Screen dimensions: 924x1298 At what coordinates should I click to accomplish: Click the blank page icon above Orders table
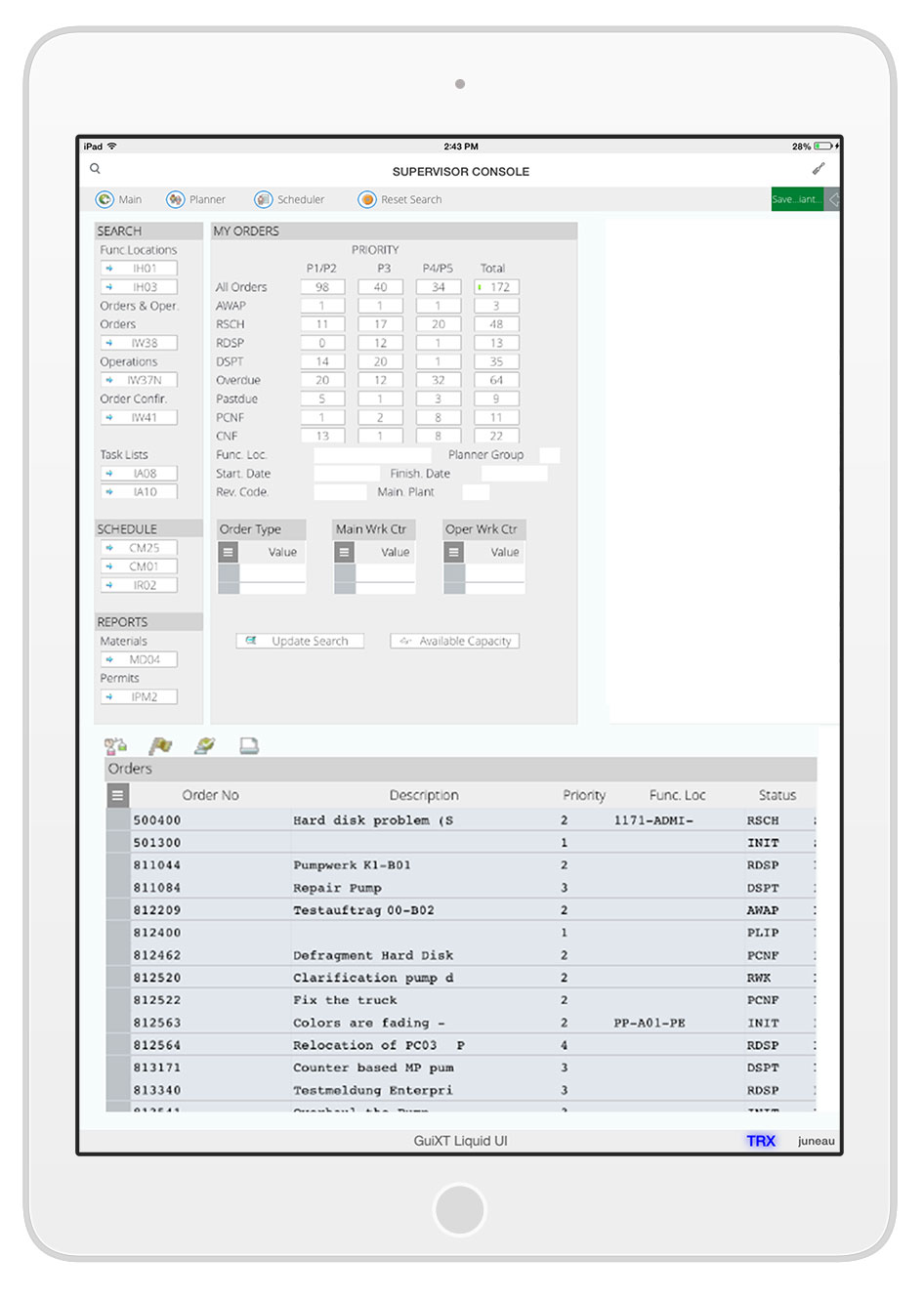click(249, 746)
